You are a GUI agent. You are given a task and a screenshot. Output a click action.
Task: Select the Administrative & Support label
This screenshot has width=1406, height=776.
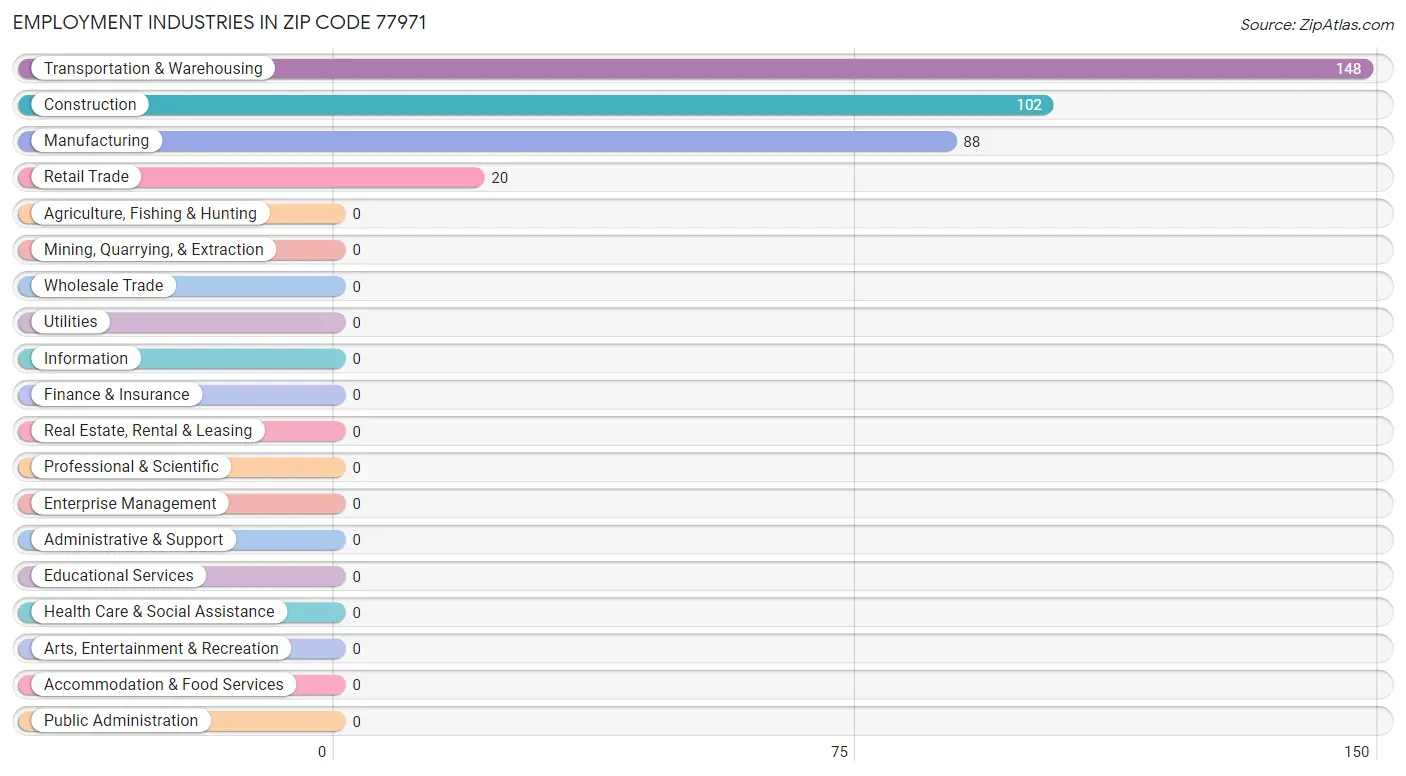133,540
